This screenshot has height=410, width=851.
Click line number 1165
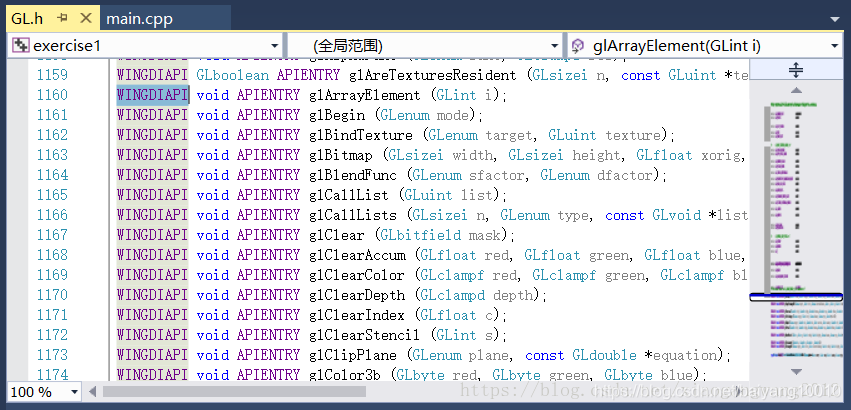tap(52, 195)
